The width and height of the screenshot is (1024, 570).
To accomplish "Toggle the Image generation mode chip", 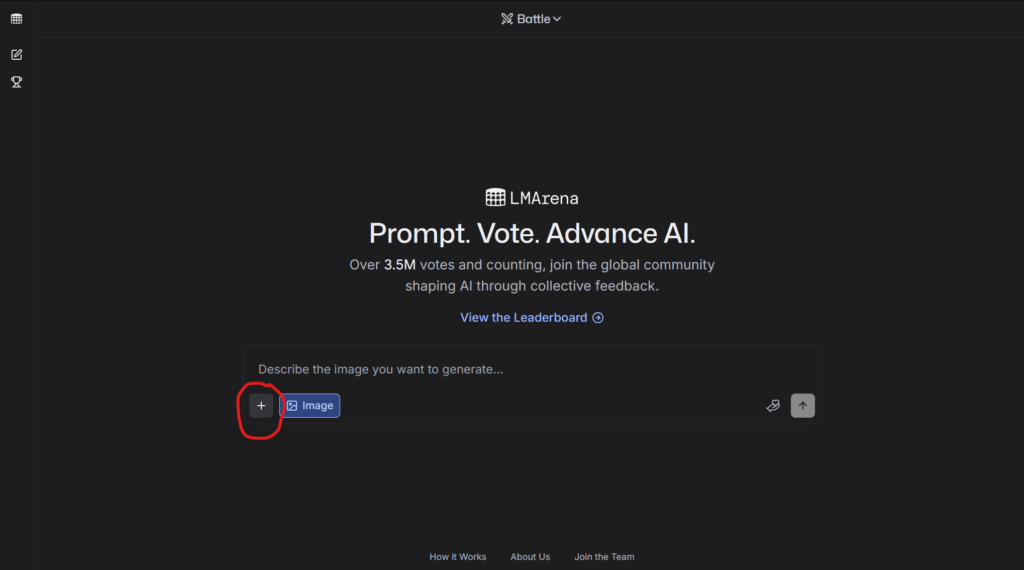I will point(310,406).
